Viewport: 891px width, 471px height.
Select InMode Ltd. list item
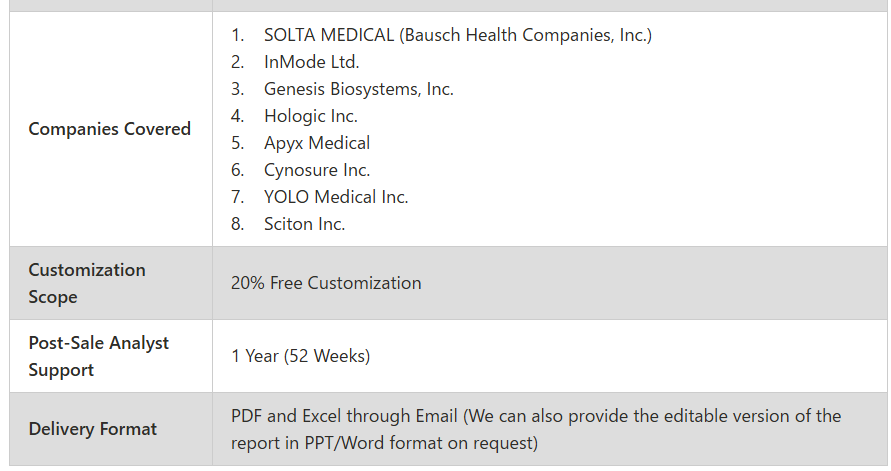coord(311,62)
